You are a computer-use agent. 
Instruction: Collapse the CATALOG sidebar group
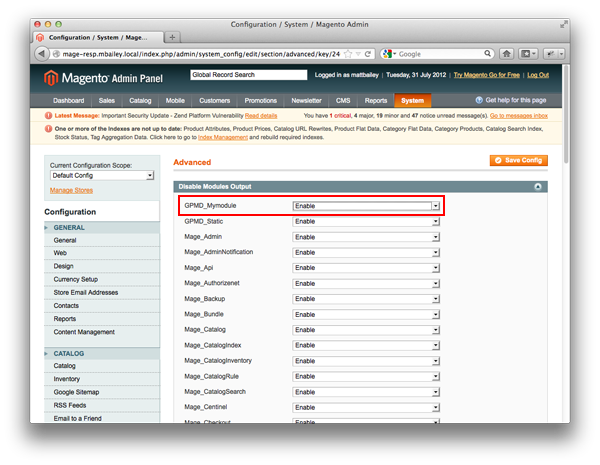[102, 353]
